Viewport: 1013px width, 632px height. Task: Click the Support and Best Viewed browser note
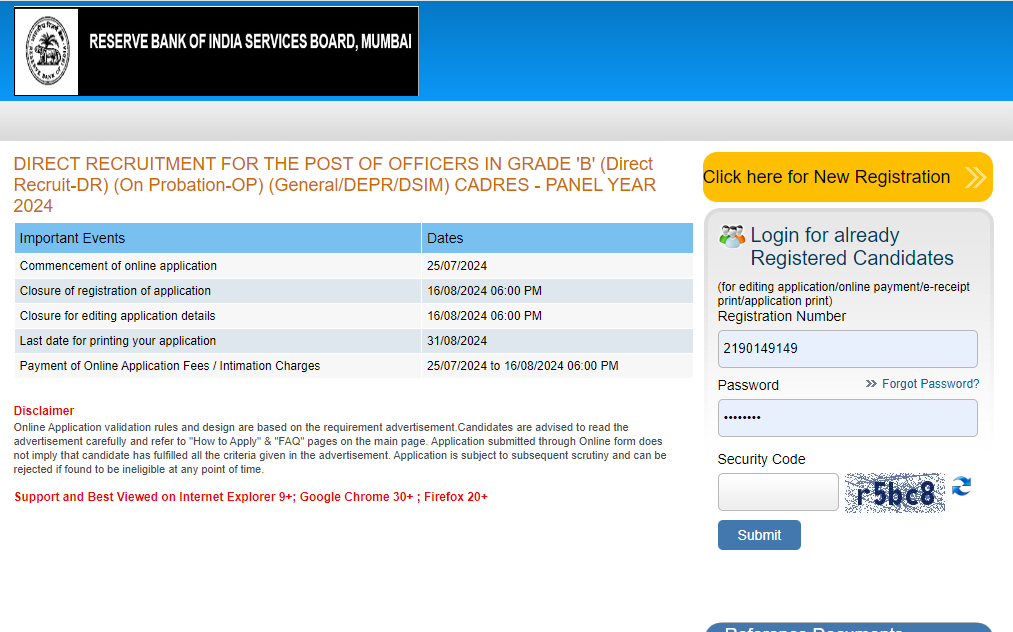pyautogui.click(x=251, y=497)
